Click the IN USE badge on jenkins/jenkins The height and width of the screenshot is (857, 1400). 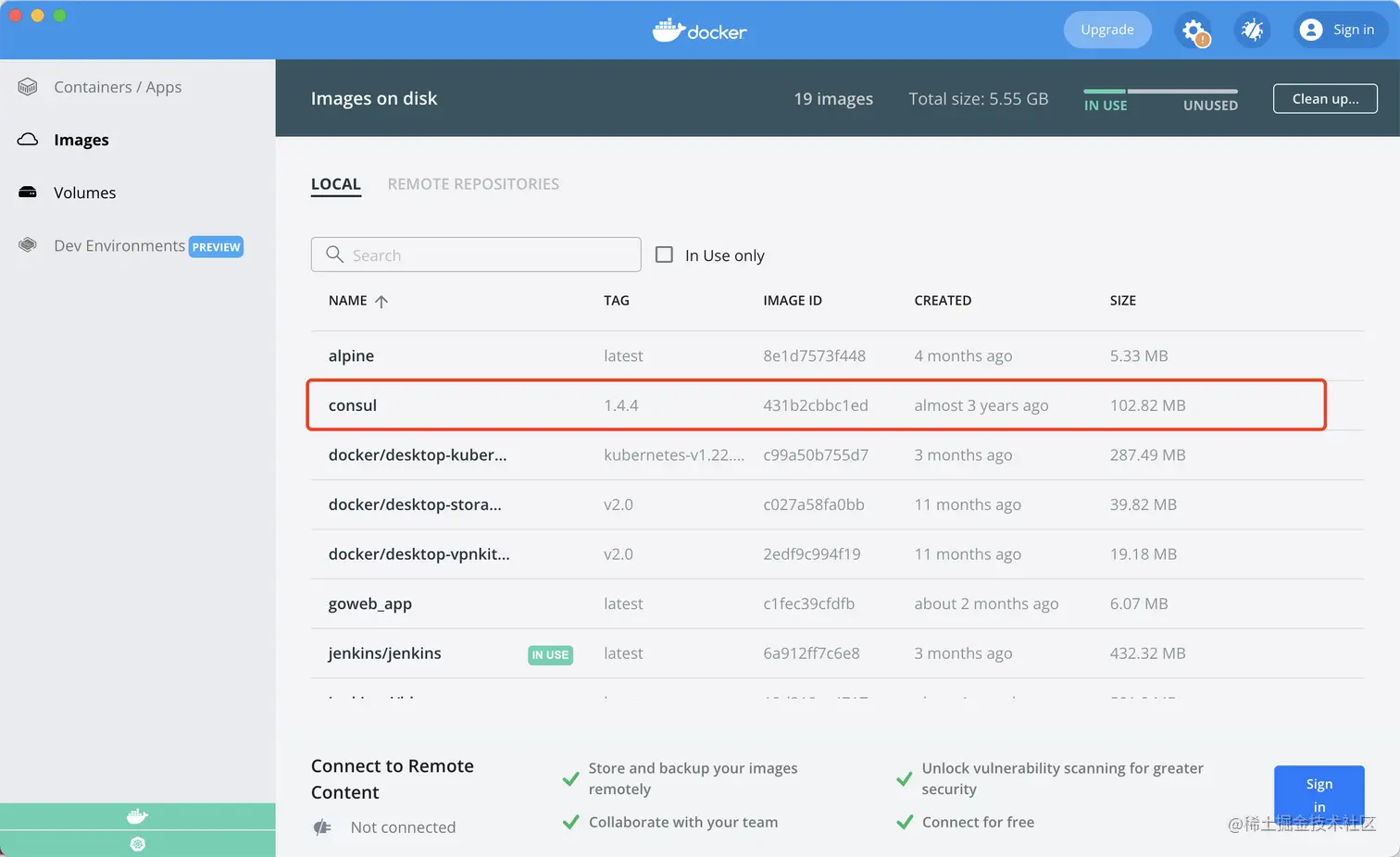550,655
